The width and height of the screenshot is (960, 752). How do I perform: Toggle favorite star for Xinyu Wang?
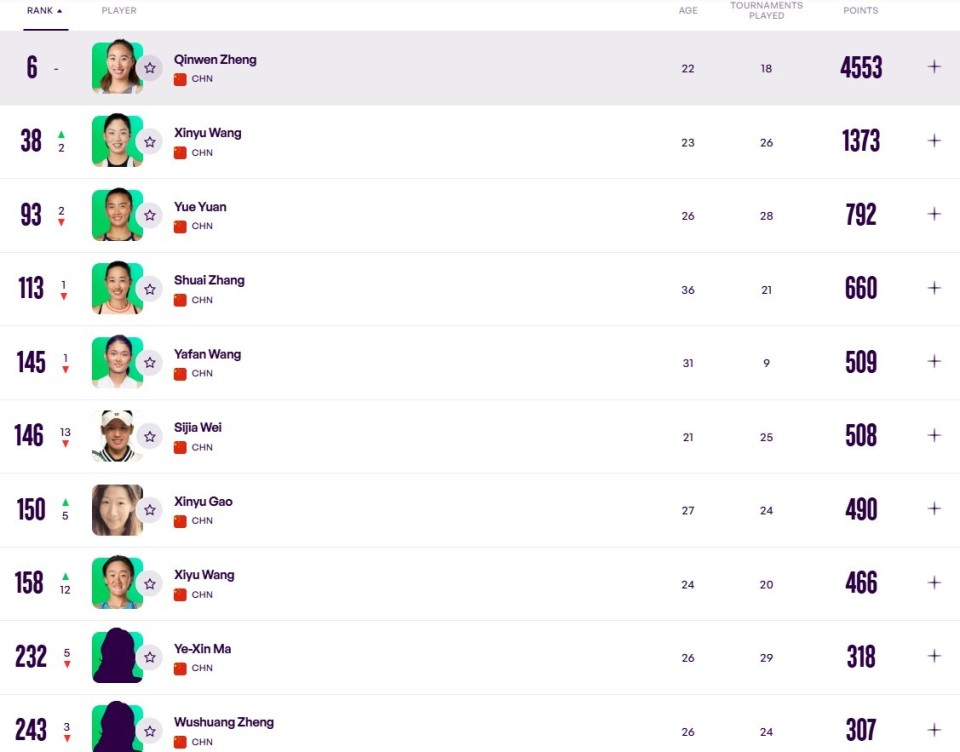(150, 142)
